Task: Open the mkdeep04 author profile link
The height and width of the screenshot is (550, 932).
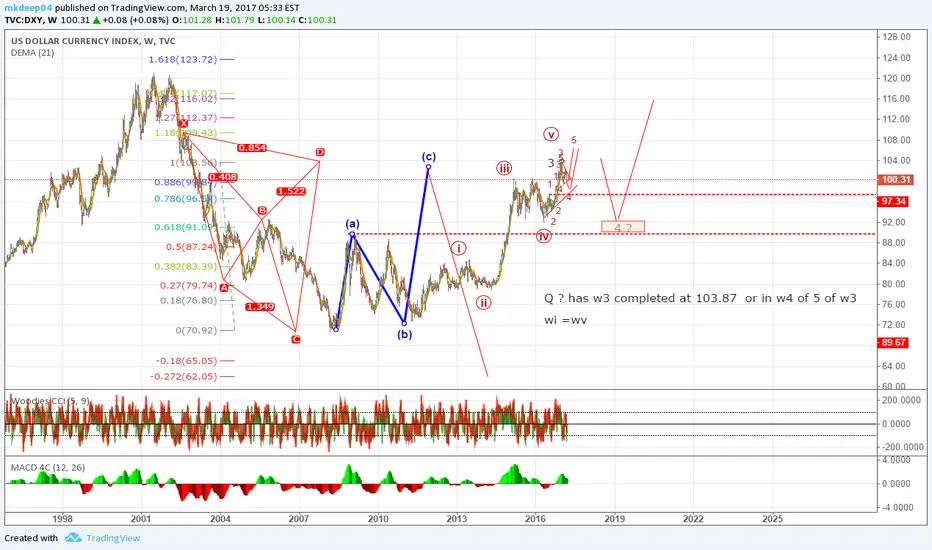Action: click(x=28, y=8)
